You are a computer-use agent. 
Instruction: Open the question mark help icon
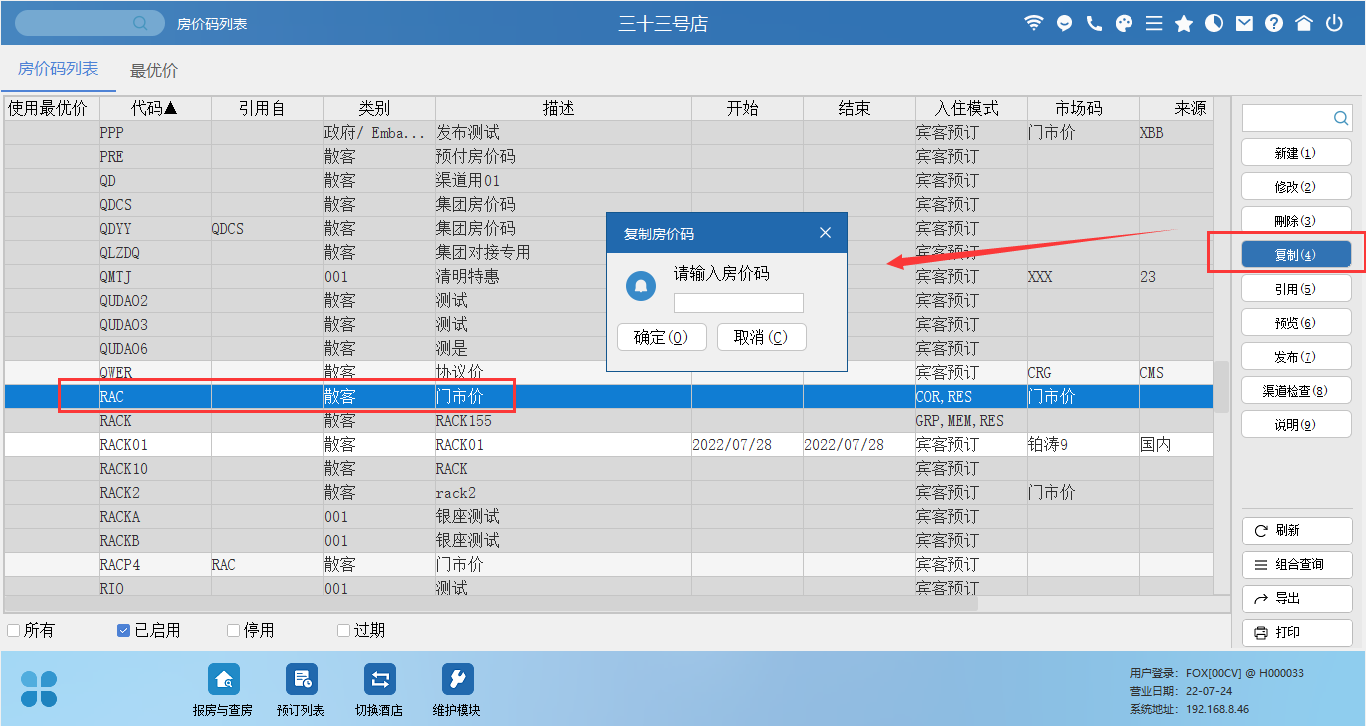coord(1274,23)
